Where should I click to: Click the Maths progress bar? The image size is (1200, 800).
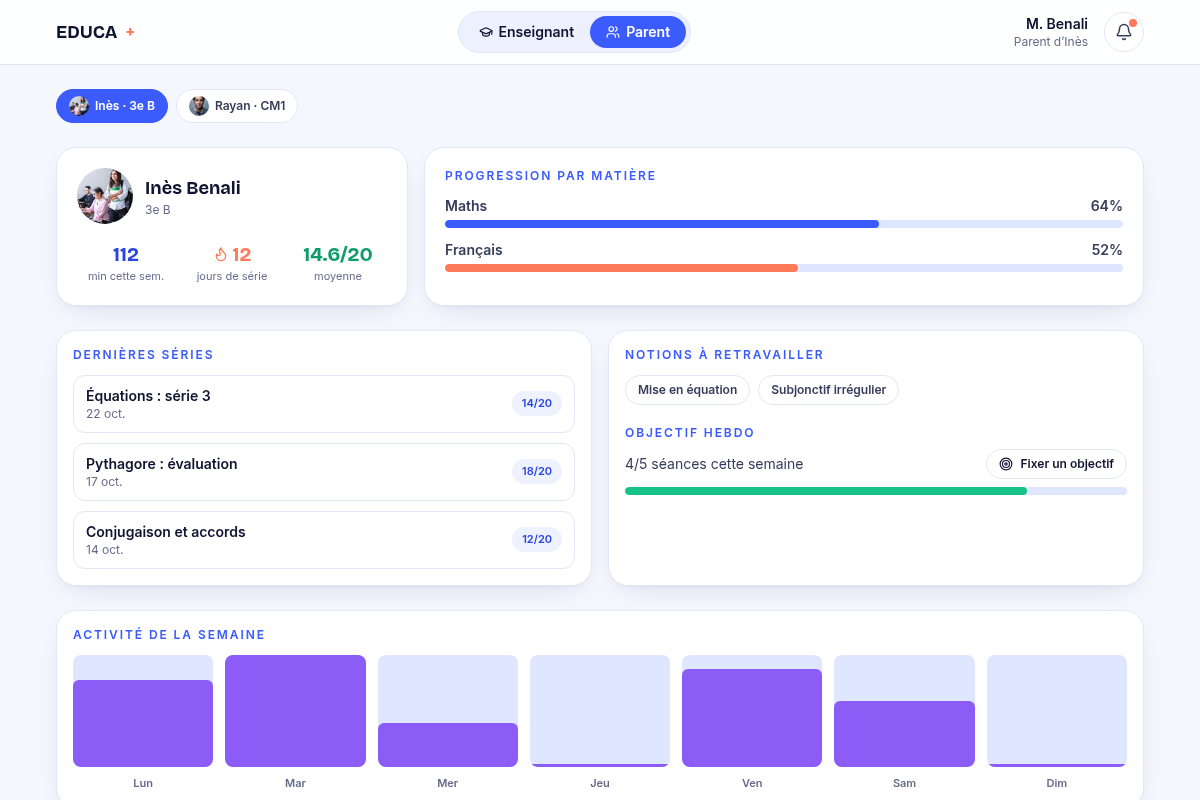[784, 224]
